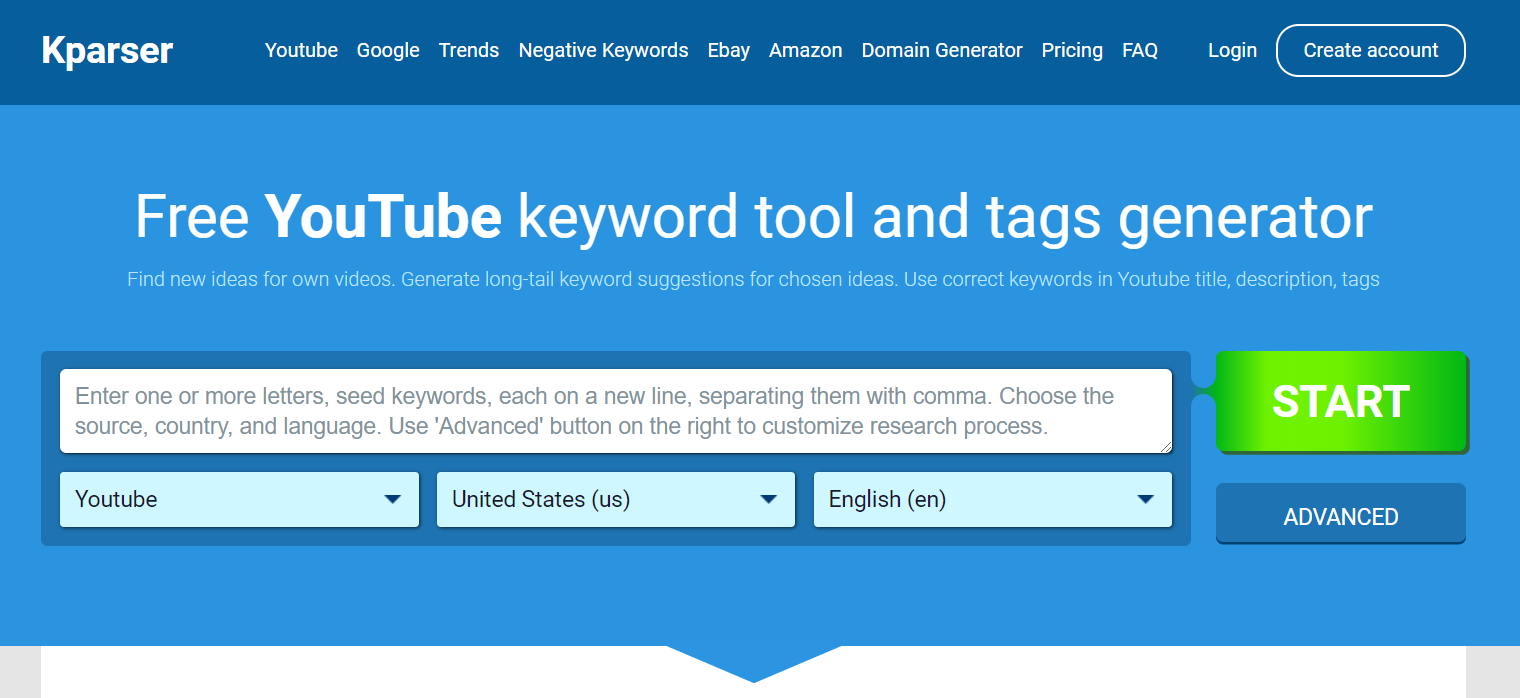Image resolution: width=1520 pixels, height=698 pixels.
Task: Click the 'Find new ideas' subtitle text
Action: 753,280
